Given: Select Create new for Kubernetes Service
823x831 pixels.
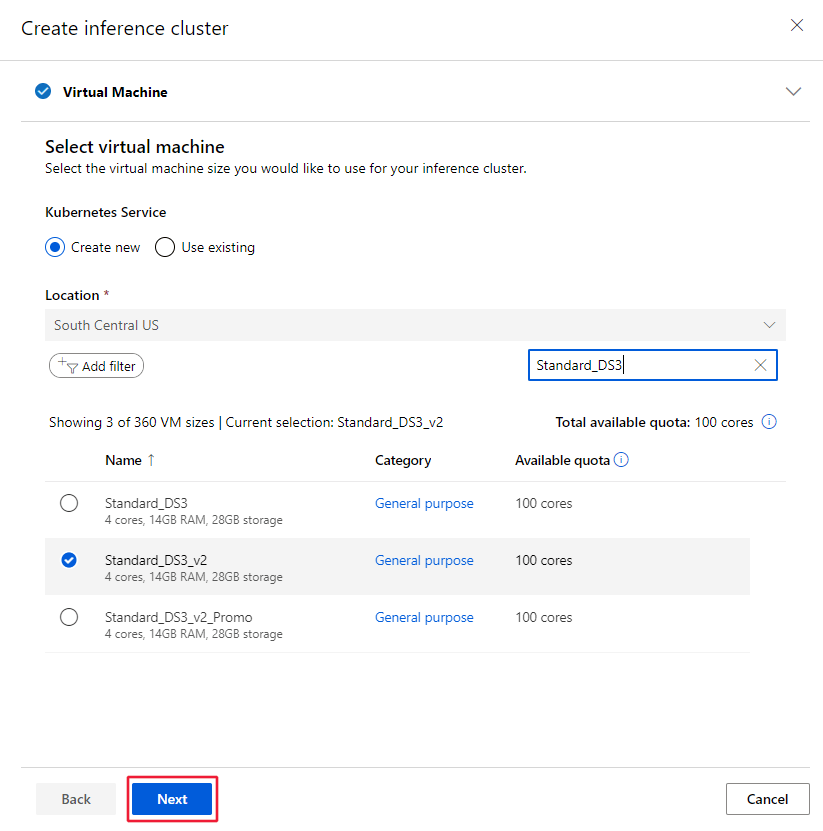Looking at the screenshot, I should [55, 247].
